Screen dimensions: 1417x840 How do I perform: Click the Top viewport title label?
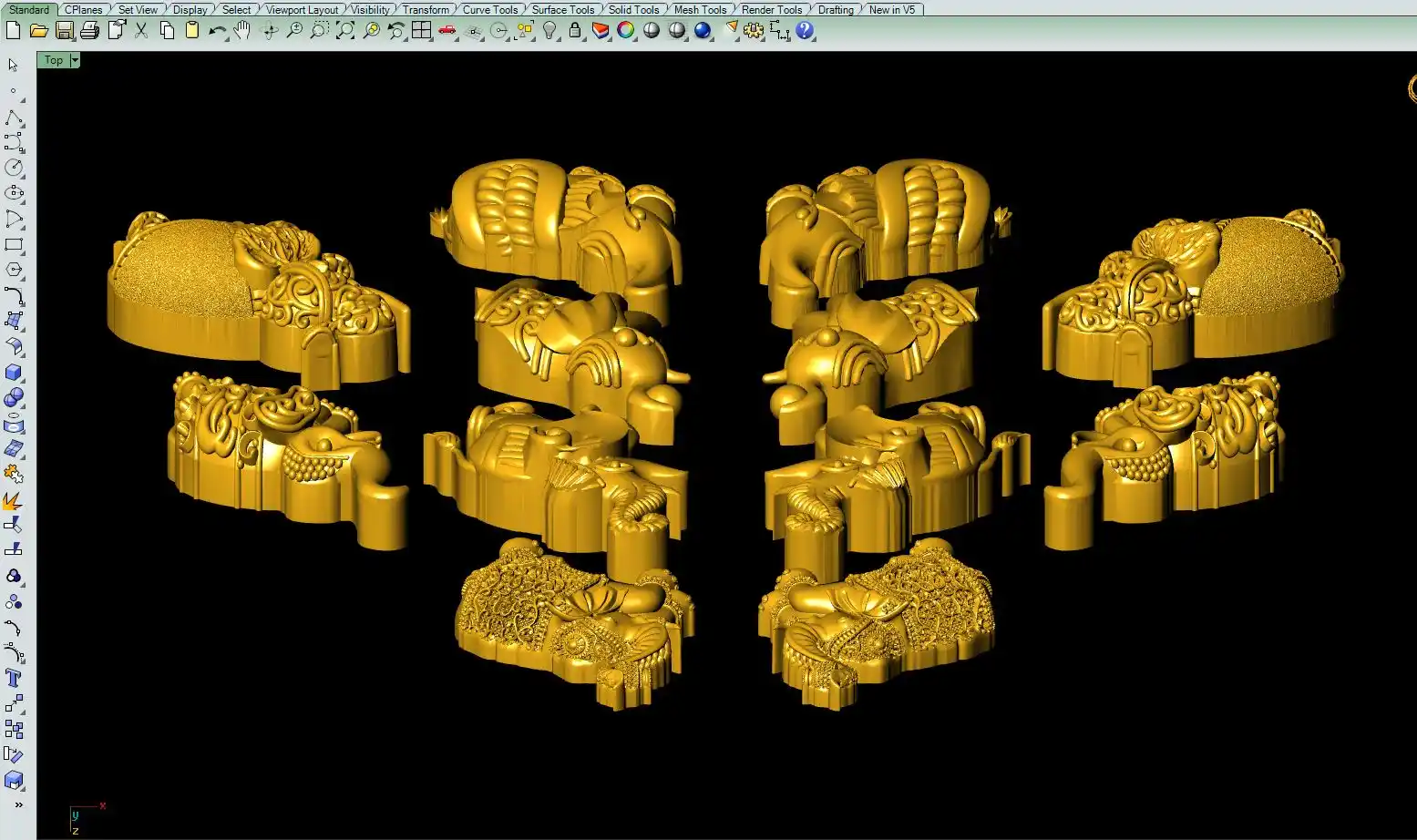click(x=54, y=60)
